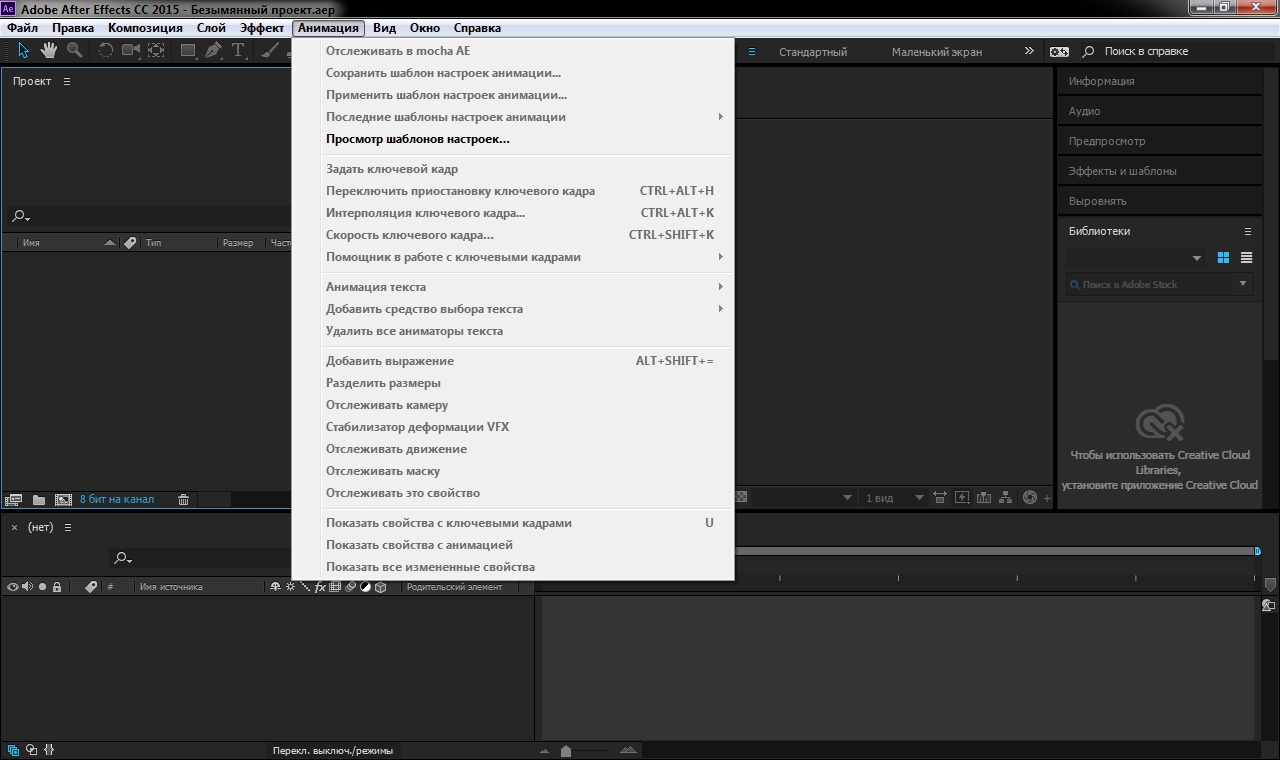Screen dimensions: 1280x760
Task: Toggle Fast Previews icon in viewer
Action: pyautogui.click(x=962, y=497)
